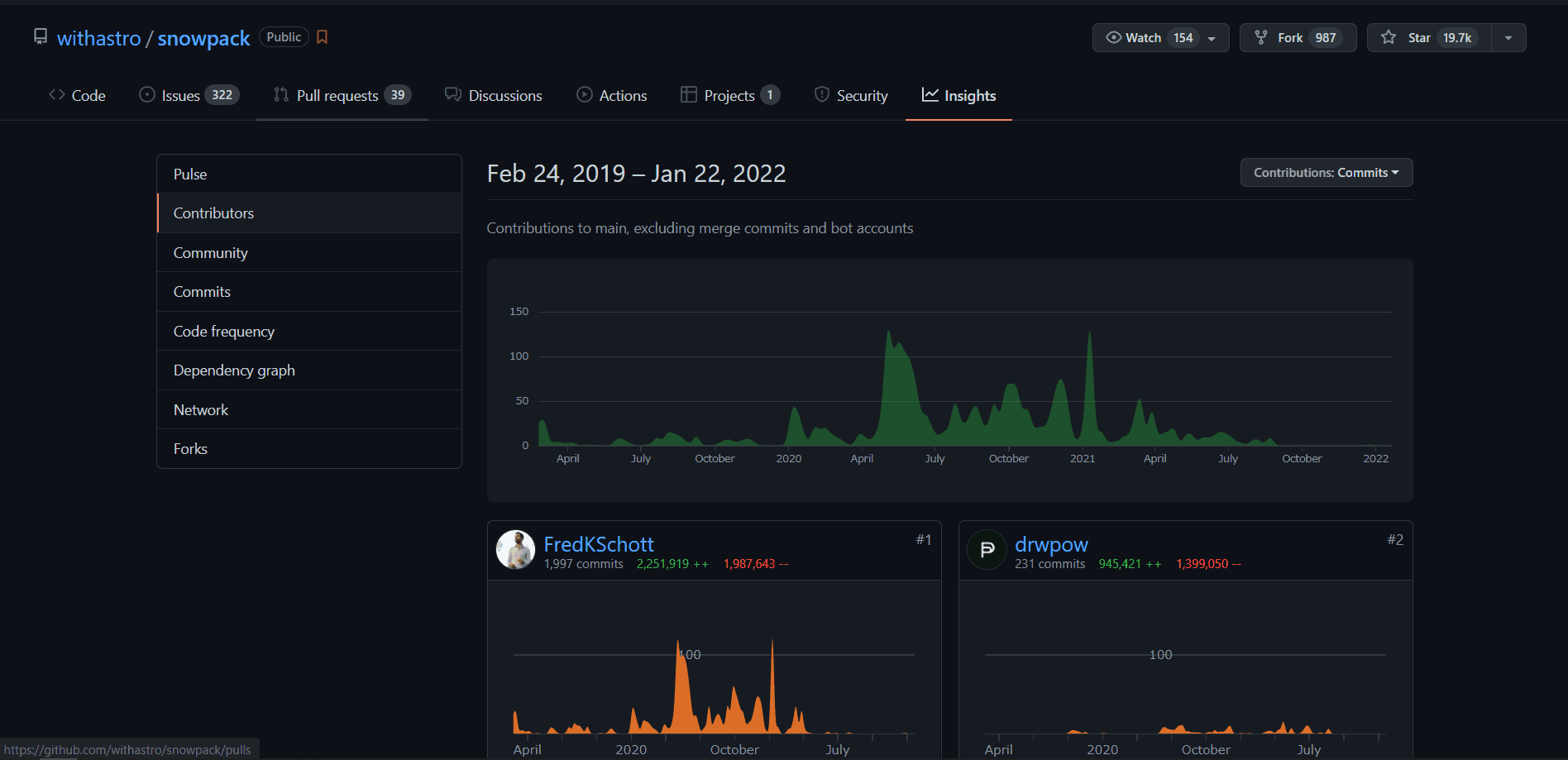Open Dependency graph from the sidebar
The height and width of the screenshot is (760, 1568).
pyautogui.click(x=234, y=370)
